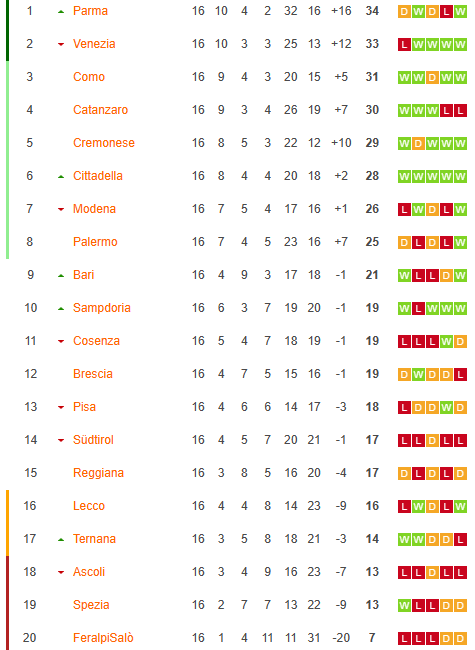Screen dimensions: 475x650
Task: Open Sampdoria team link
Action: [x=102, y=308]
